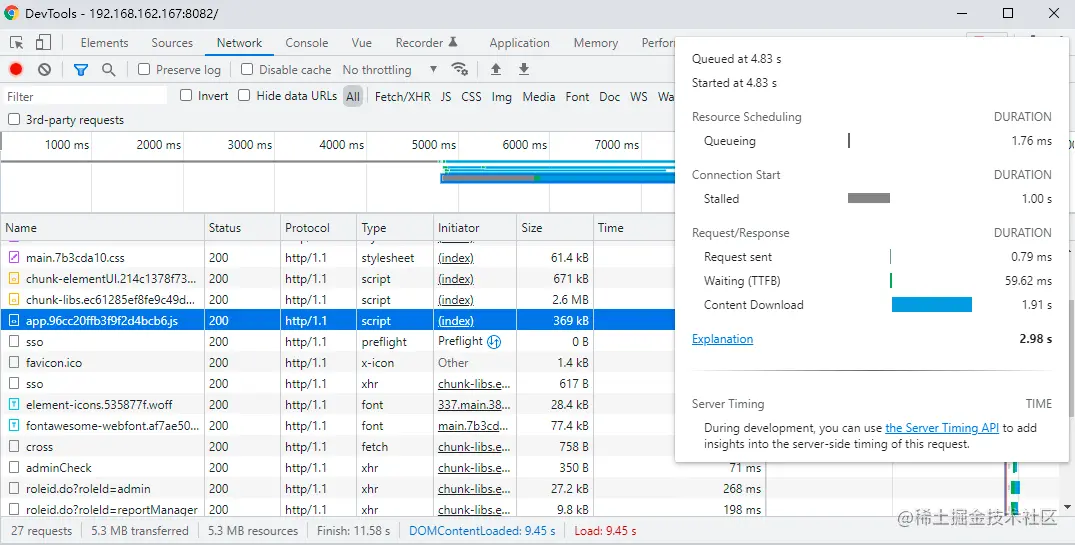Filter requests by Doc type

609,97
